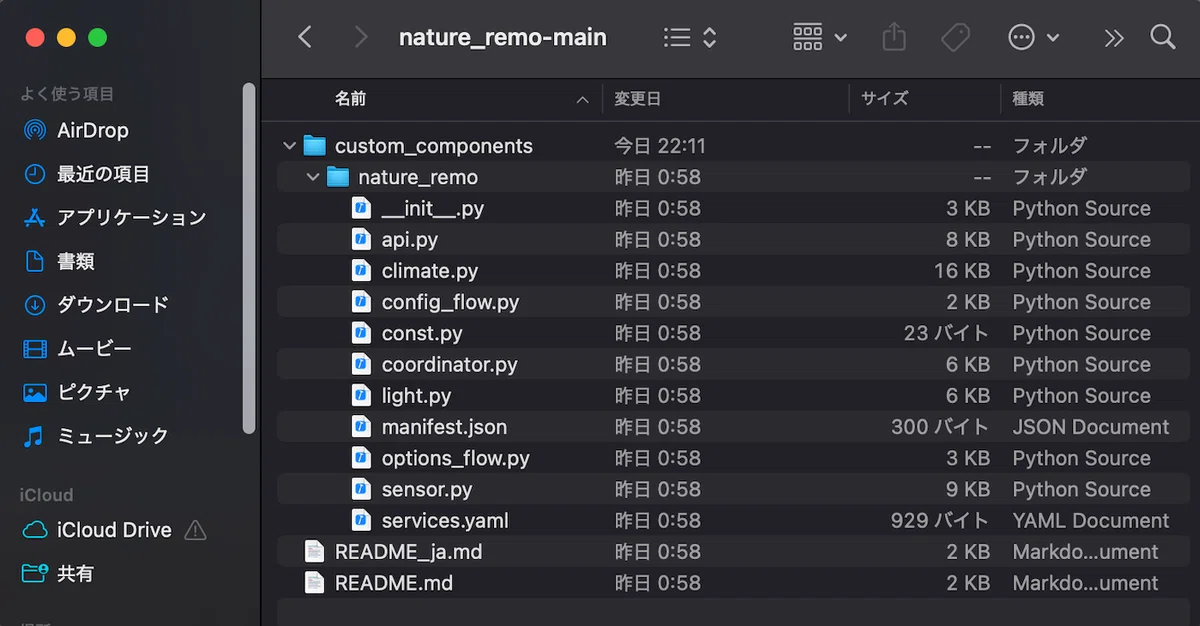Select the config_flow.py file icon

coord(362,301)
